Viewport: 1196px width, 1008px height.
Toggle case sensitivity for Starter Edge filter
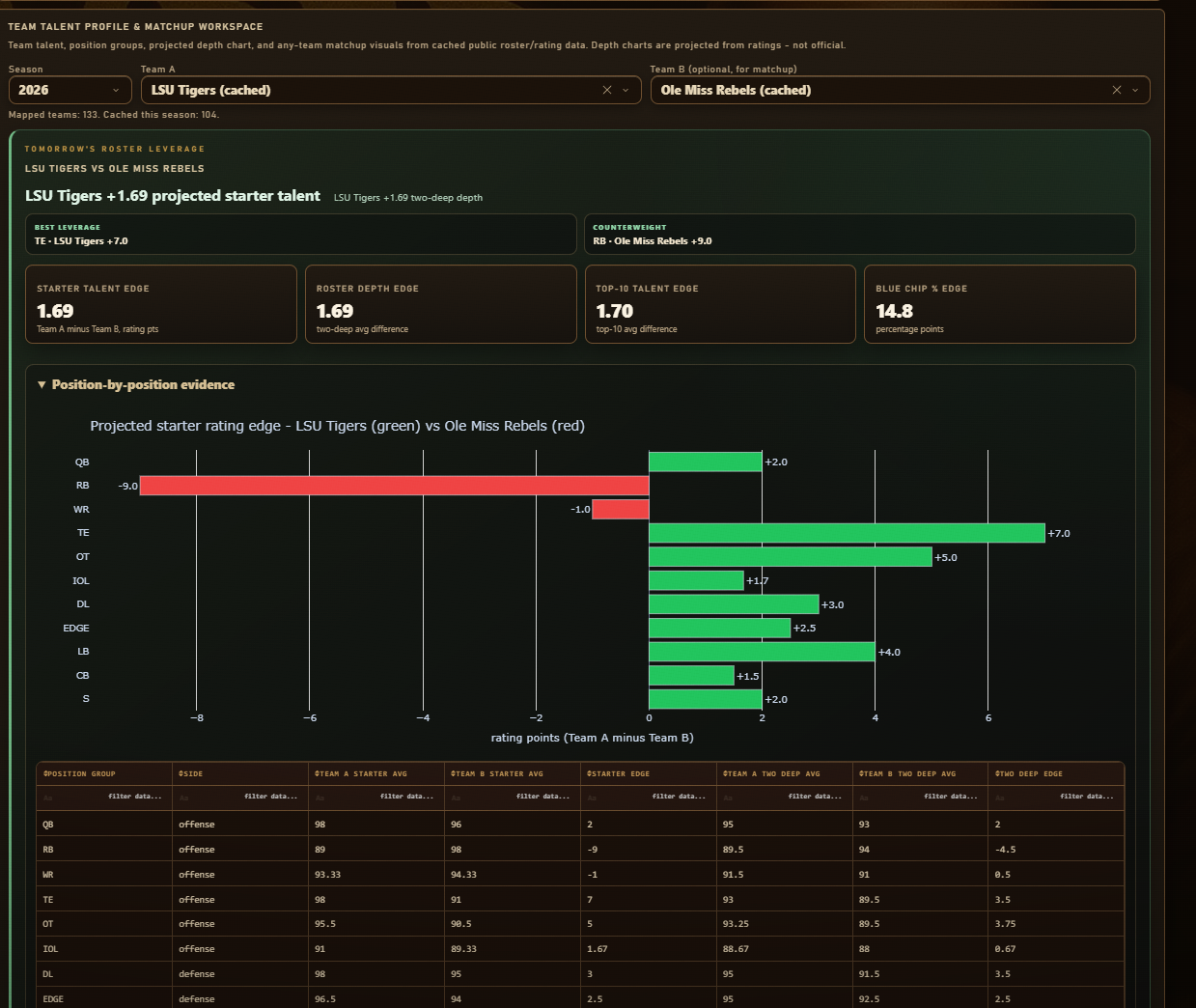(x=593, y=798)
